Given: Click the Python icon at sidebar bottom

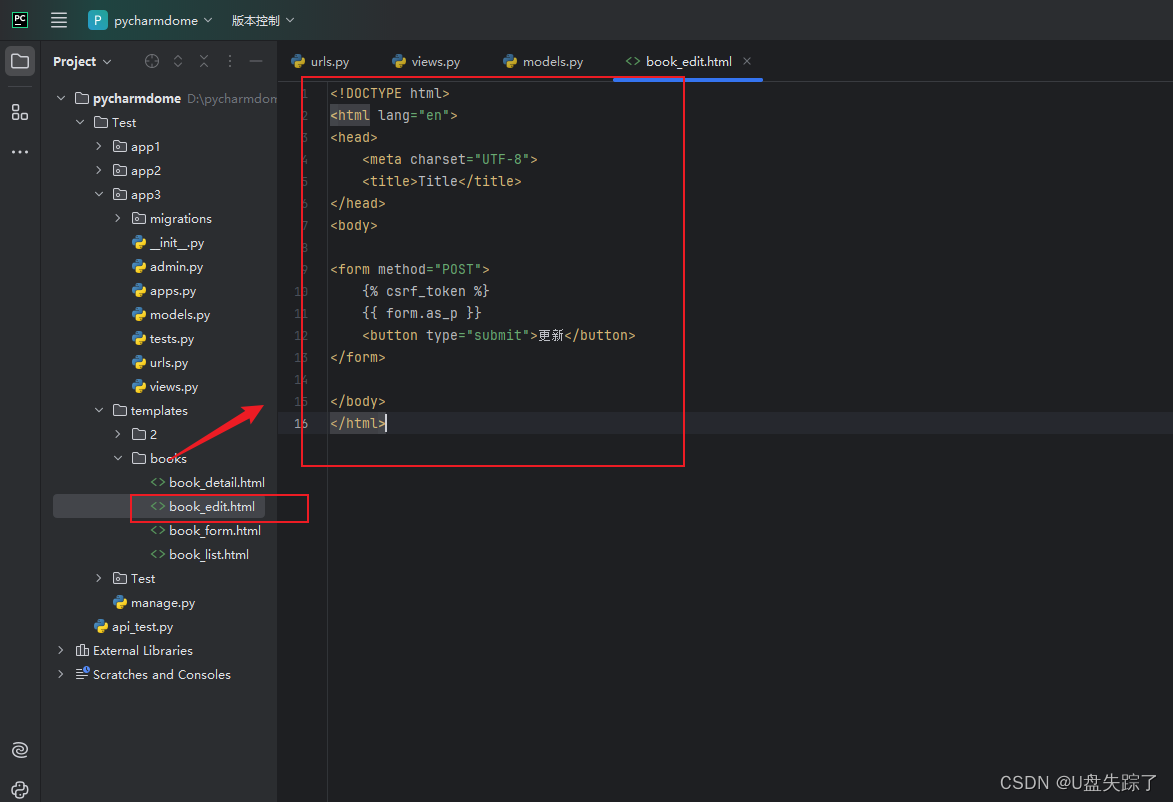Looking at the screenshot, I should coord(19,789).
